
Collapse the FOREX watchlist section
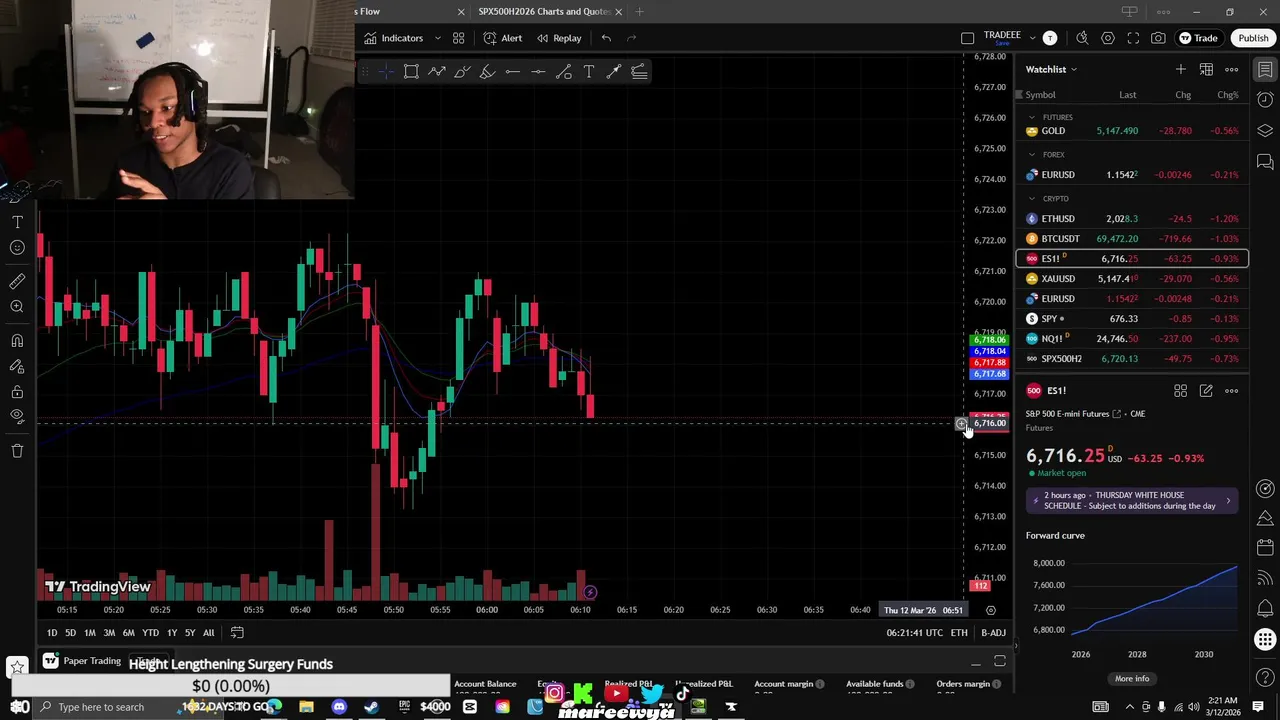pyautogui.click(x=1032, y=155)
